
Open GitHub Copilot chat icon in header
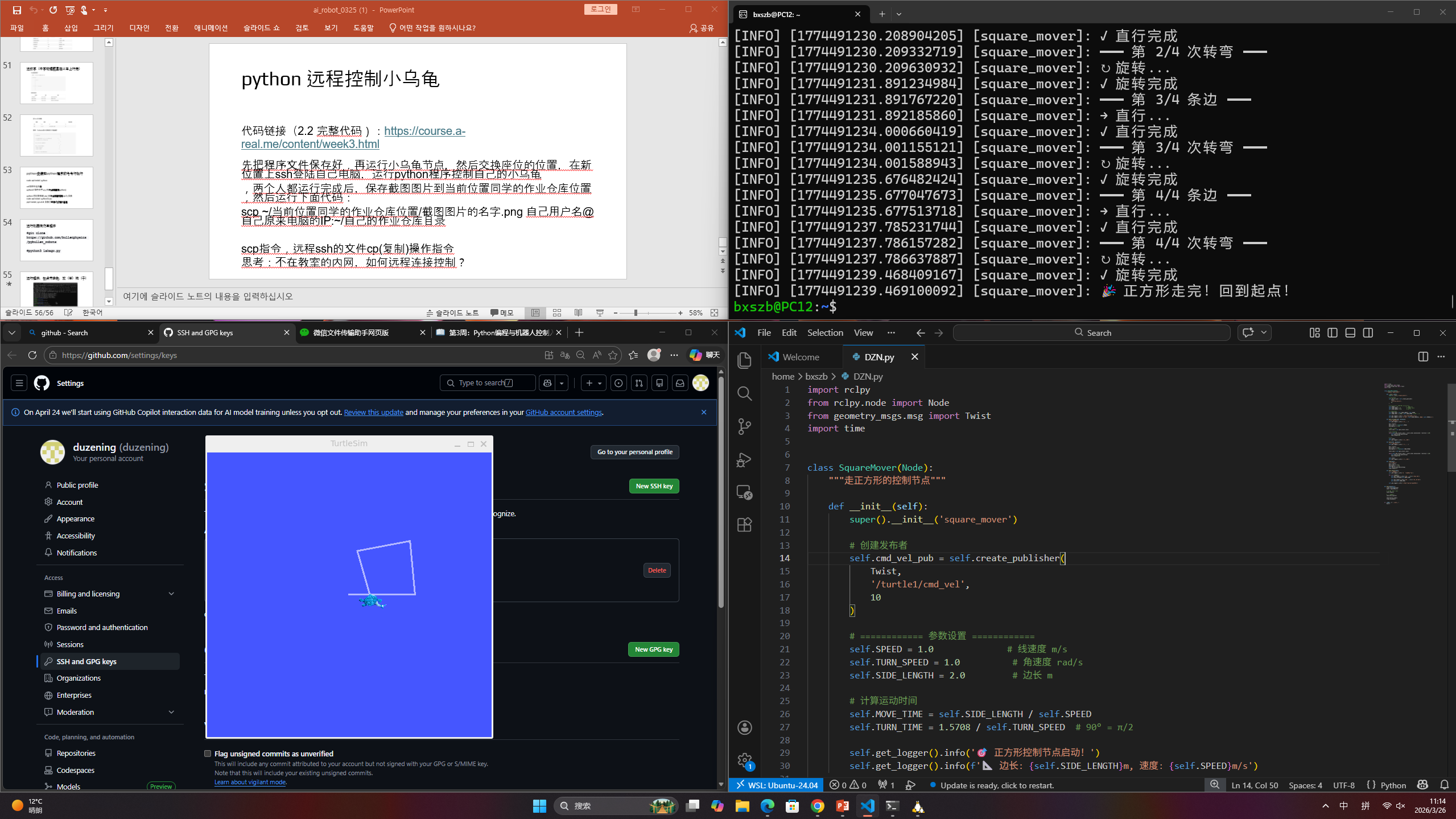click(547, 383)
